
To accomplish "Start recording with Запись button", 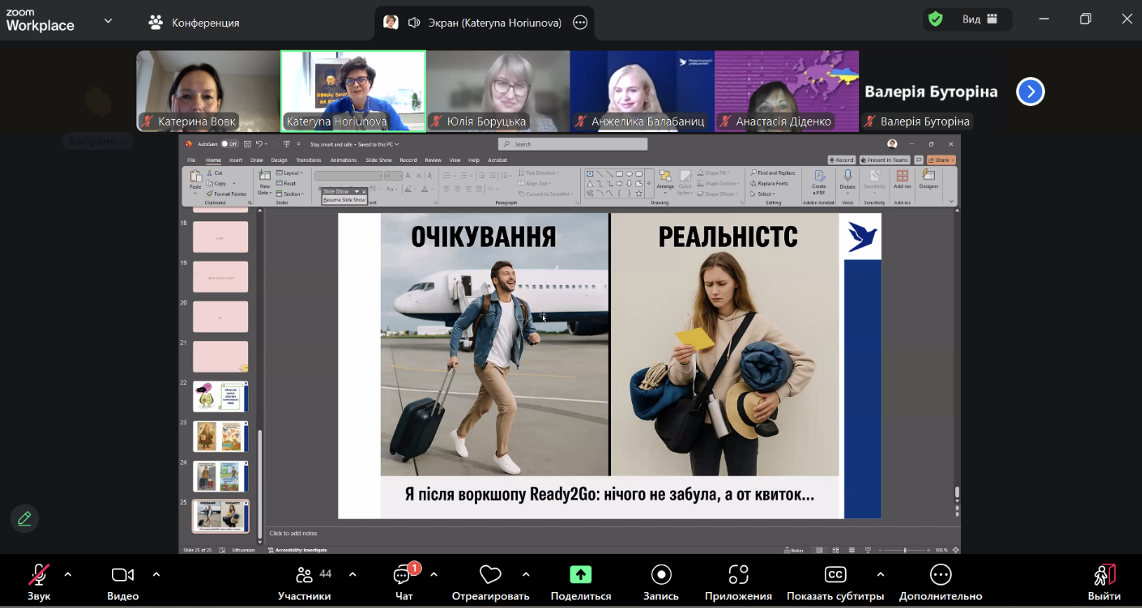I will pyautogui.click(x=660, y=576).
